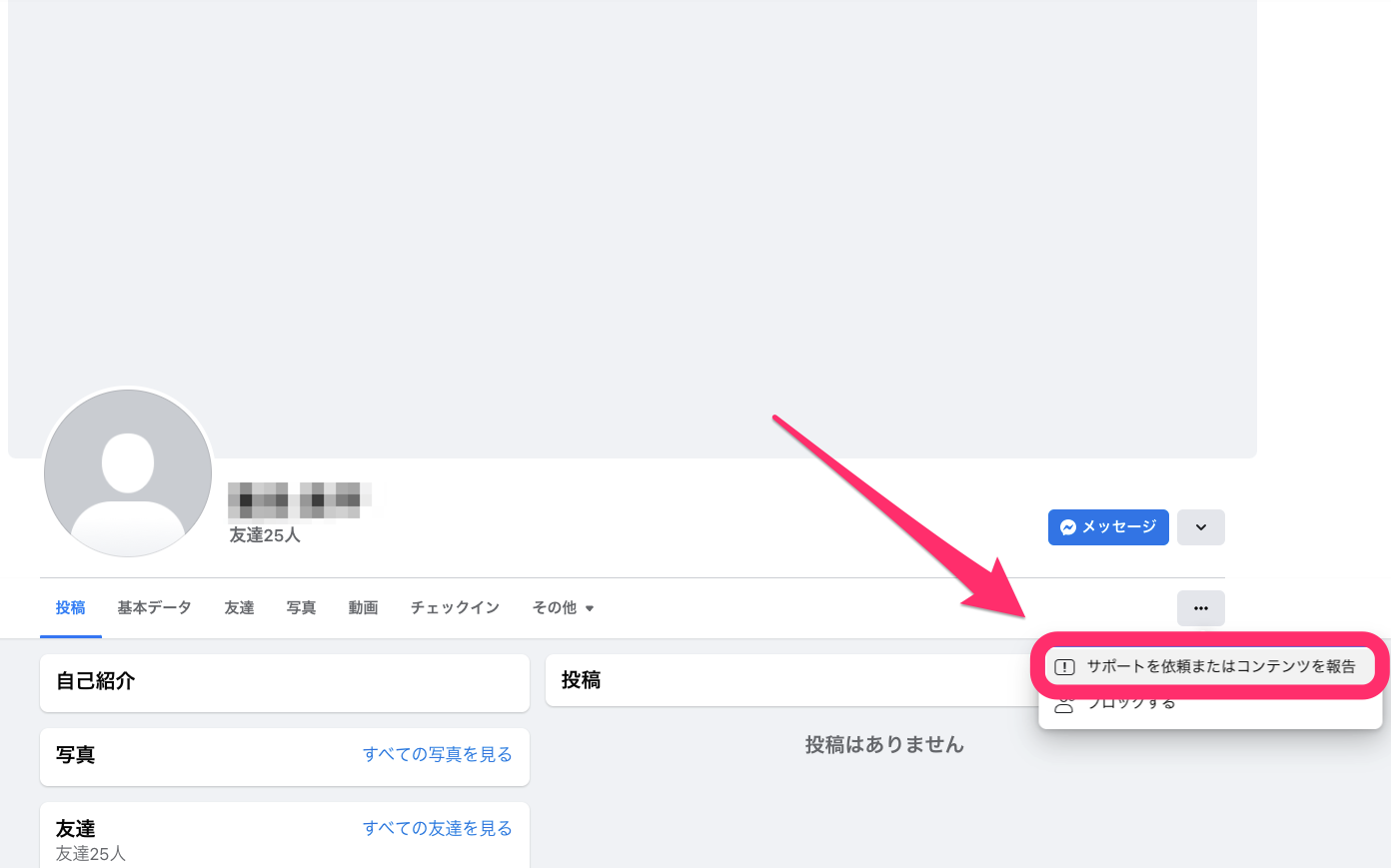Click the メッセージ button
The image size is (1391, 868).
point(1108,527)
